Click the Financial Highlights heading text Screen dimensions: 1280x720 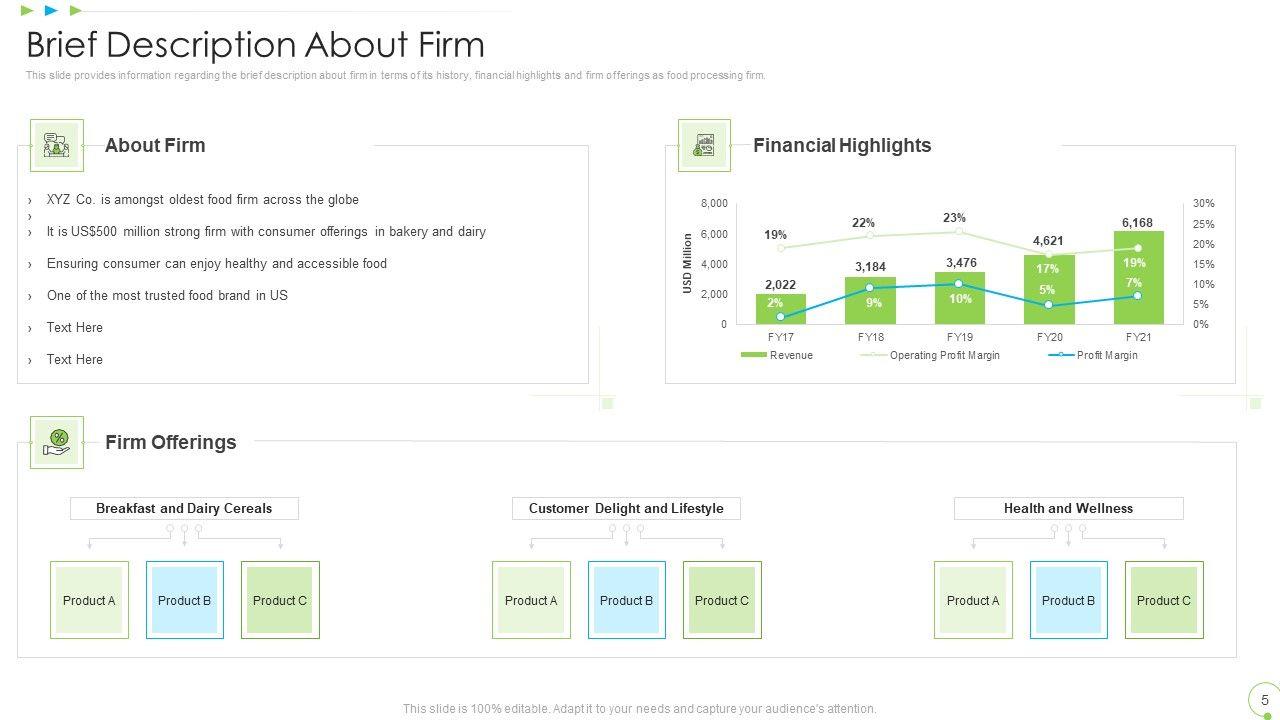pos(842,145)
